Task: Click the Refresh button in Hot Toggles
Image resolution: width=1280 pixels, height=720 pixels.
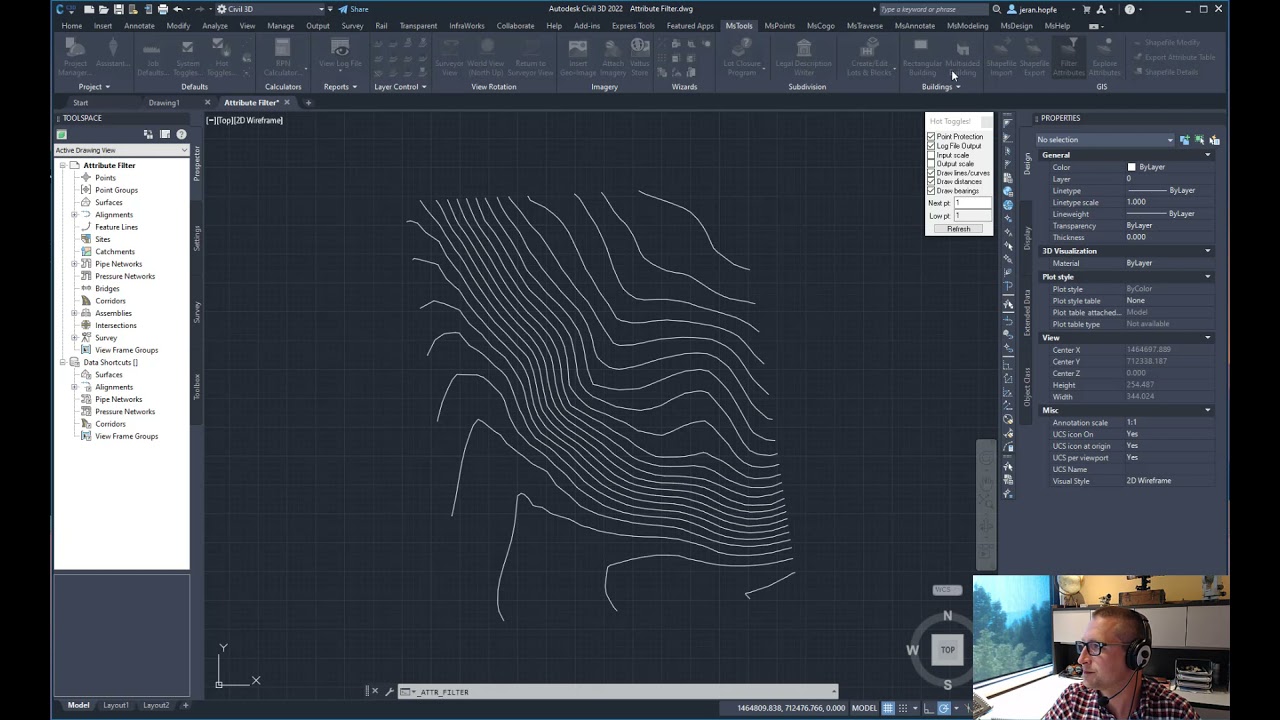Action: (959, 229)
